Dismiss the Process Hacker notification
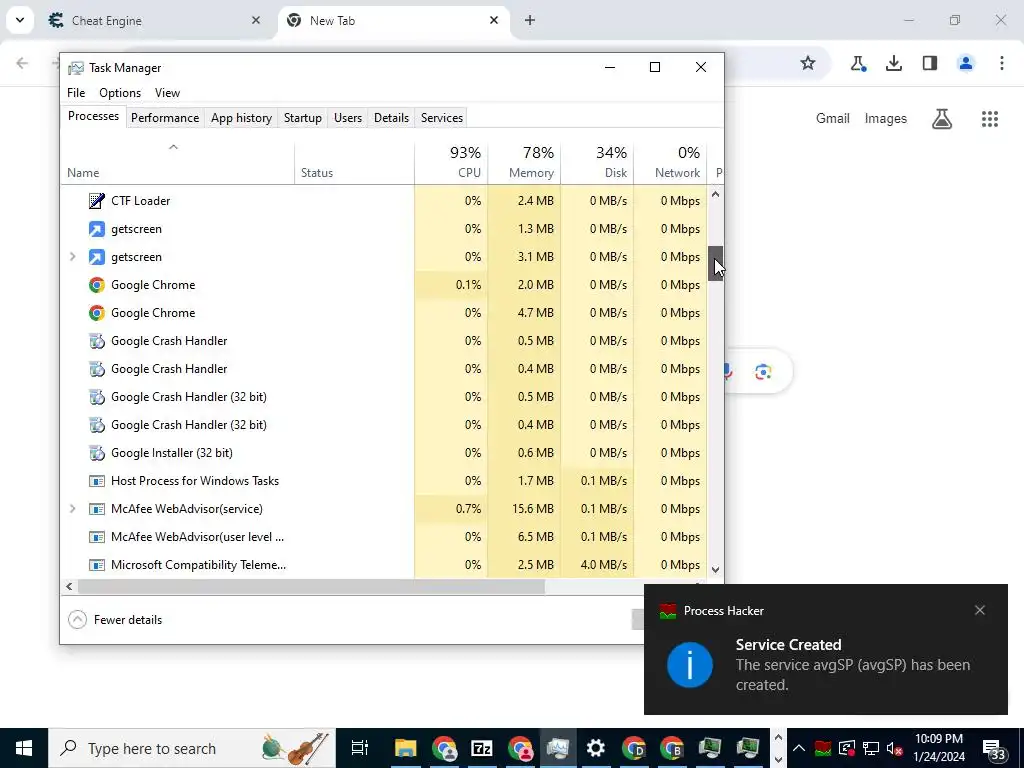Image resolution: width=1024 pixels, height=768 pixels. (x=980, y=610)
